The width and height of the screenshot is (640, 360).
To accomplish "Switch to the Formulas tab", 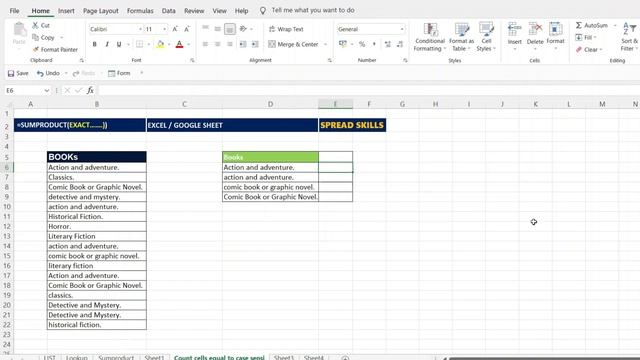I will click(140, 11).
